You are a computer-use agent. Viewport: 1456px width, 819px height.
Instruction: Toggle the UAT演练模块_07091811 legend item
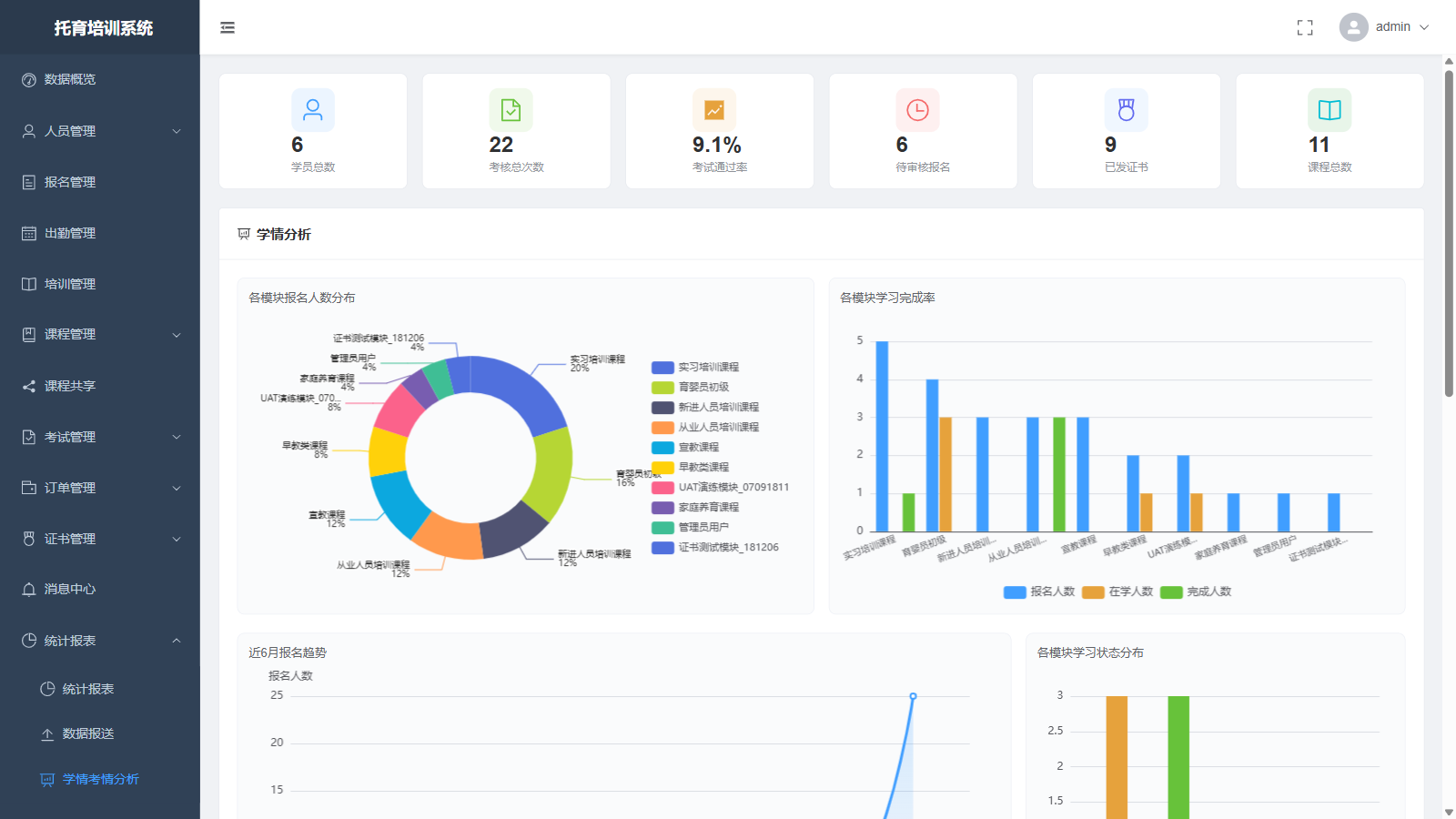tap(721, 488)
